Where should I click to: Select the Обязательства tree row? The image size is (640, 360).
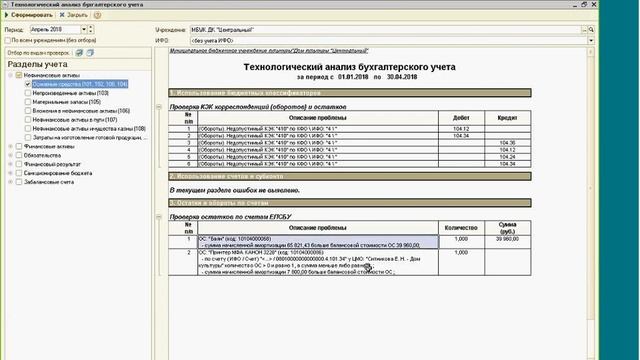click(42, 155)
